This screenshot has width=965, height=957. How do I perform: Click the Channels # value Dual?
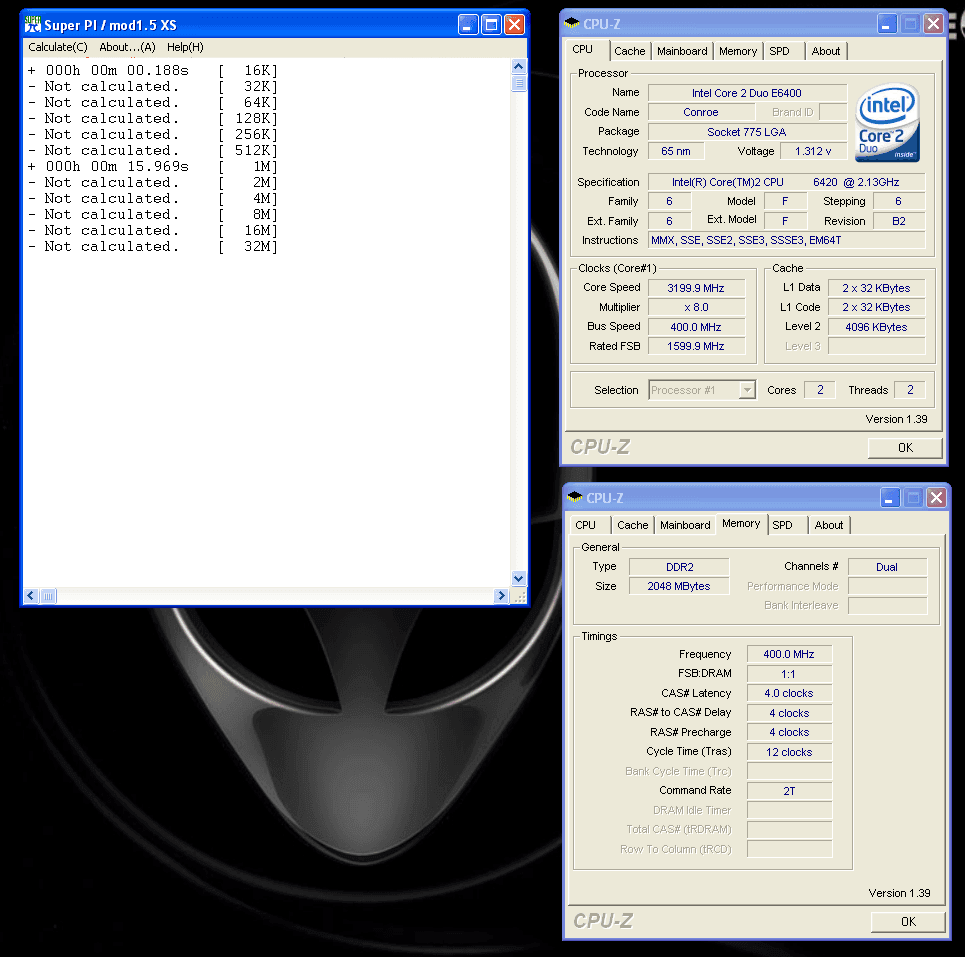tap(887, 567)
